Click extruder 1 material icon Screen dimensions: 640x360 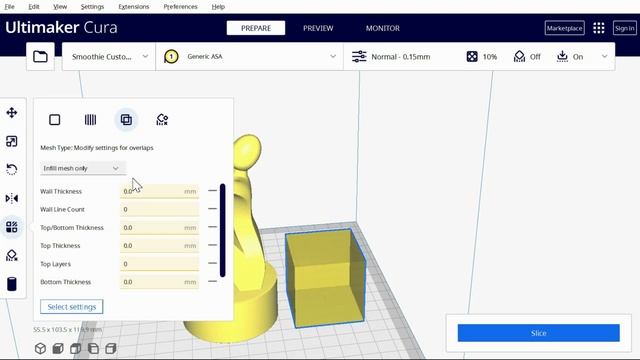(x=171, y=56)
